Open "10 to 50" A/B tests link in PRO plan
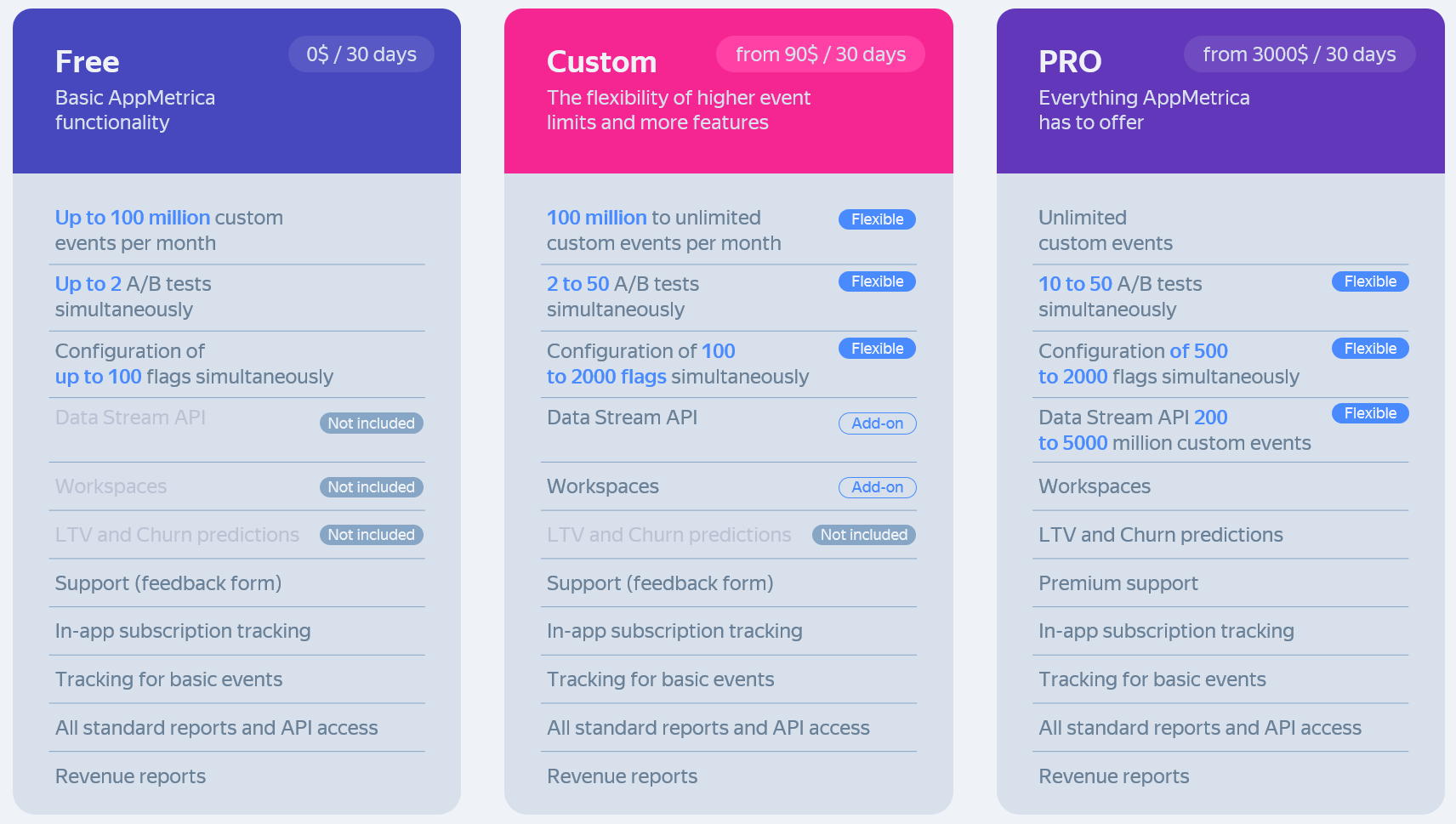Viewport: 1456px width, 824px height. 1075,284
